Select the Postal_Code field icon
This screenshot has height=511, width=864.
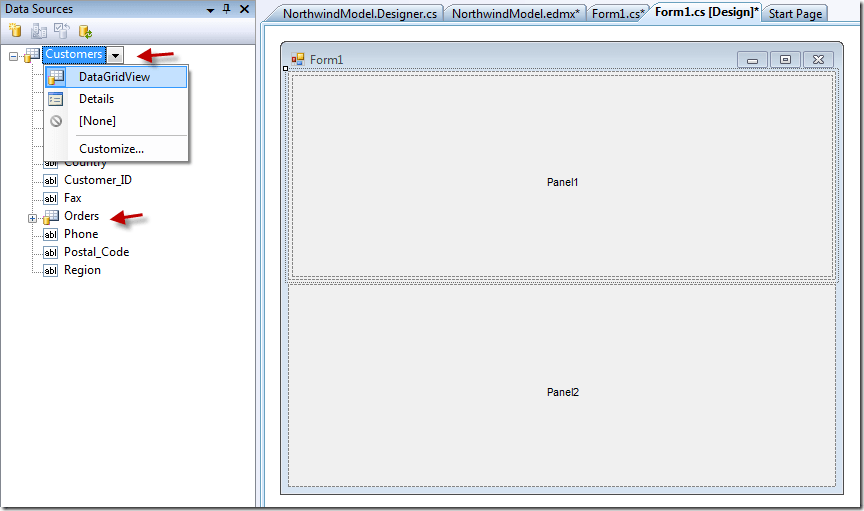coord(51,252)
